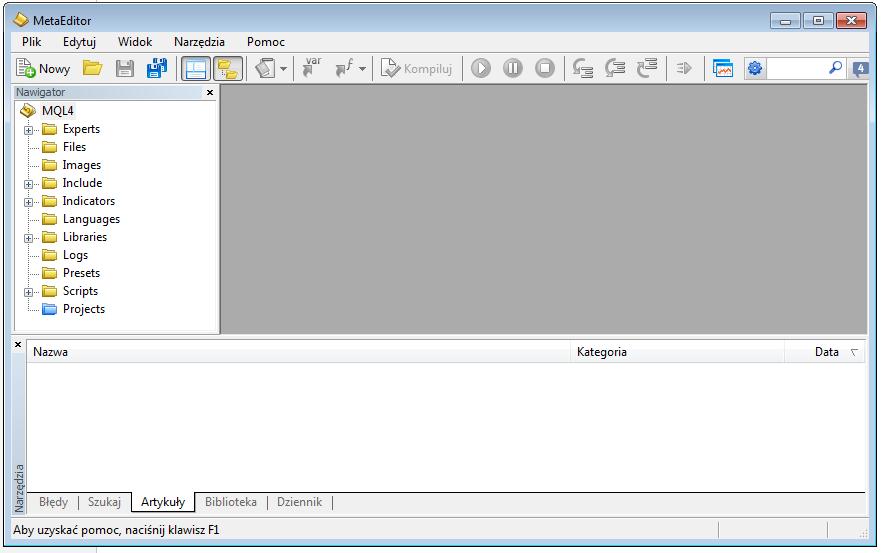Click the magnifier search icon
This screenshot has height=553, width=881.
[x=835, y=67]
